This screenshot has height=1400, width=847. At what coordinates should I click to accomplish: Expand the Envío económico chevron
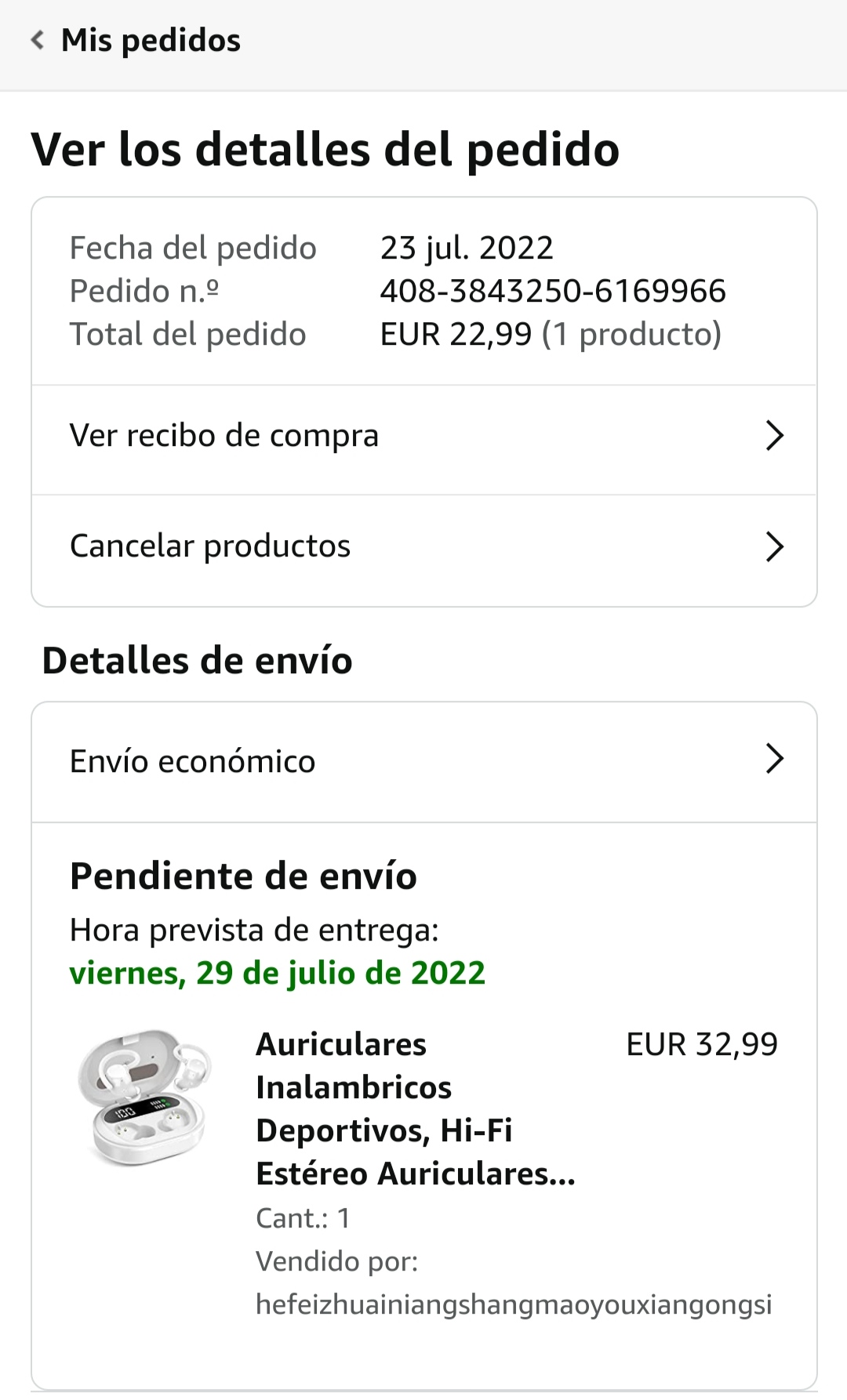(x=774, y=759)
